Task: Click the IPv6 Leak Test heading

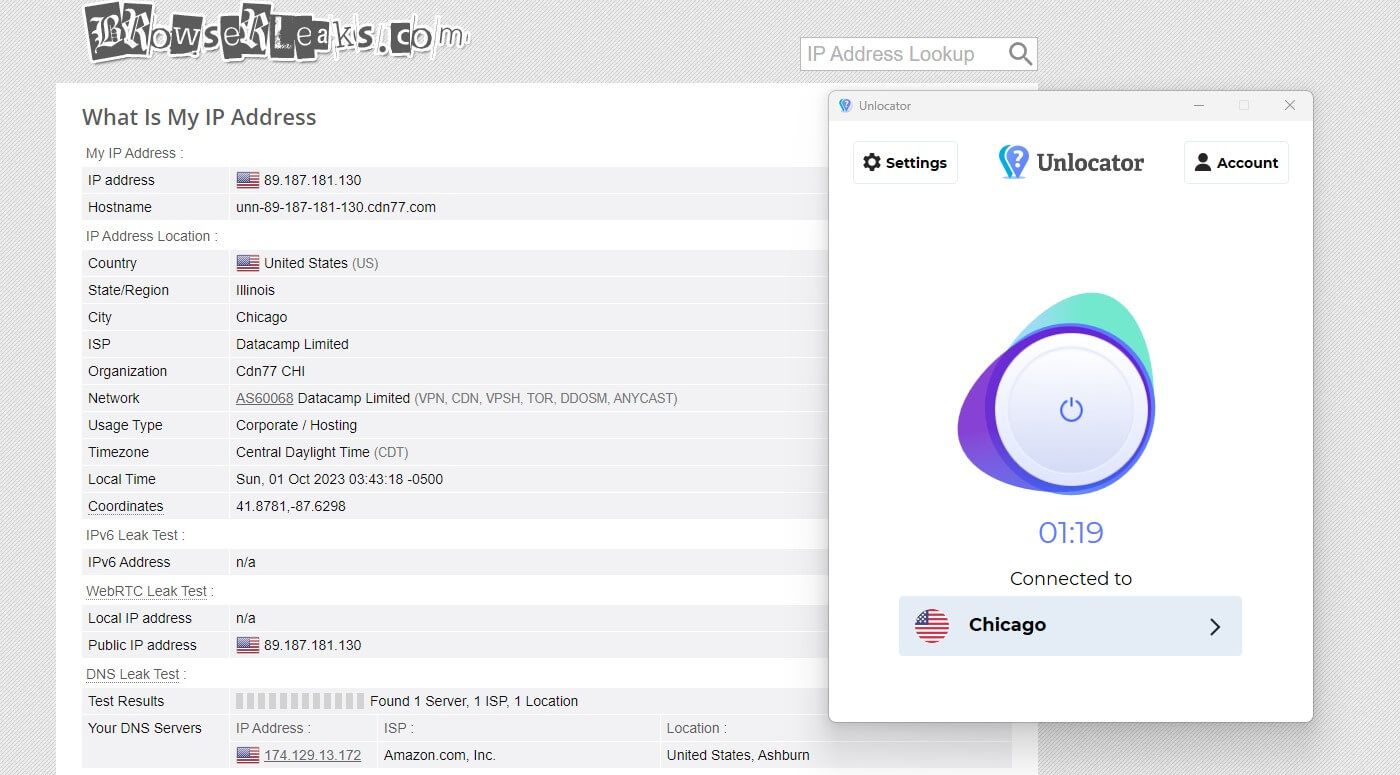Action: (135, 535)
